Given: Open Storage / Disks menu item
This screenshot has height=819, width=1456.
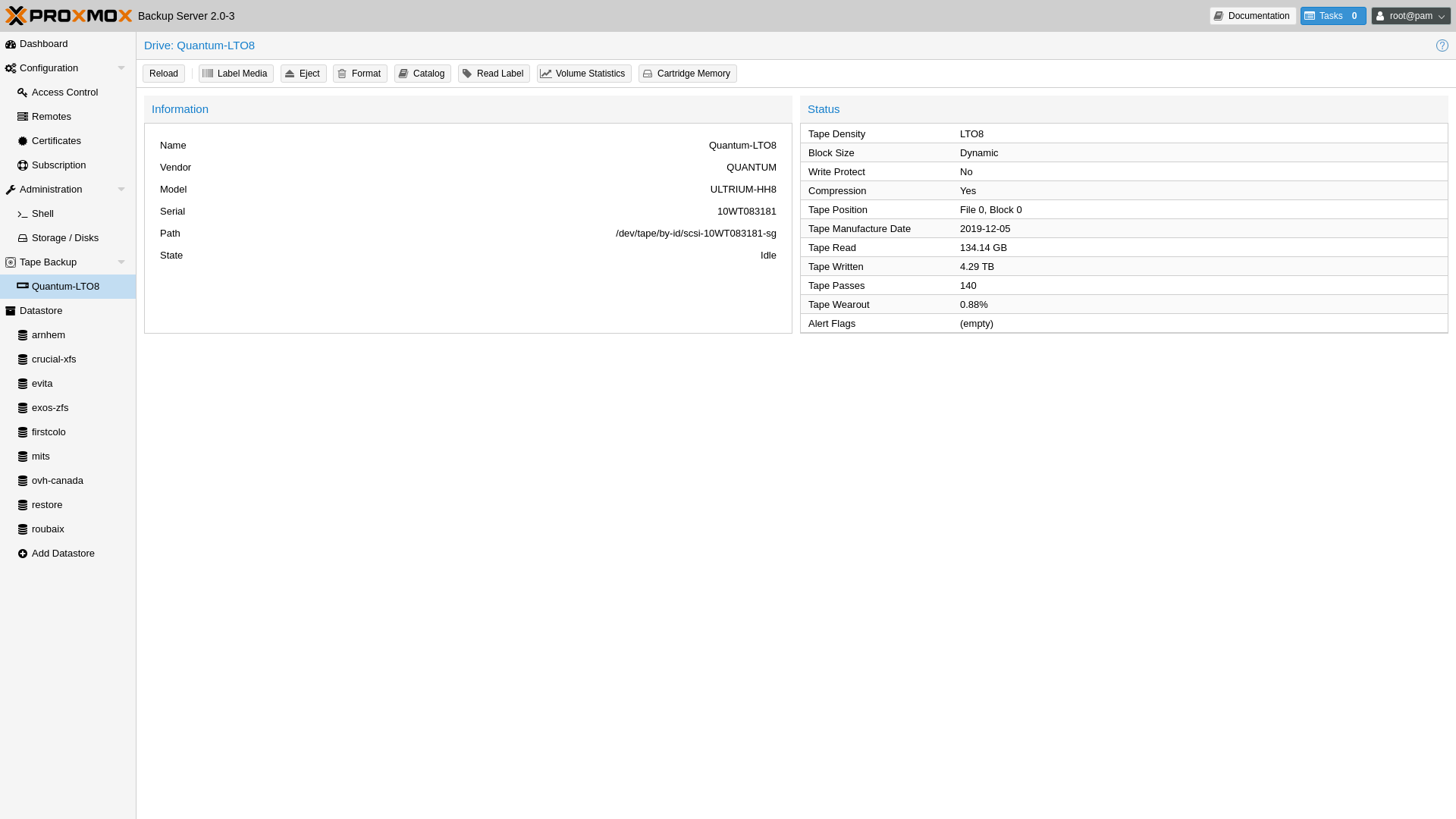Looking at the screenshot, I should pos(65,238).
